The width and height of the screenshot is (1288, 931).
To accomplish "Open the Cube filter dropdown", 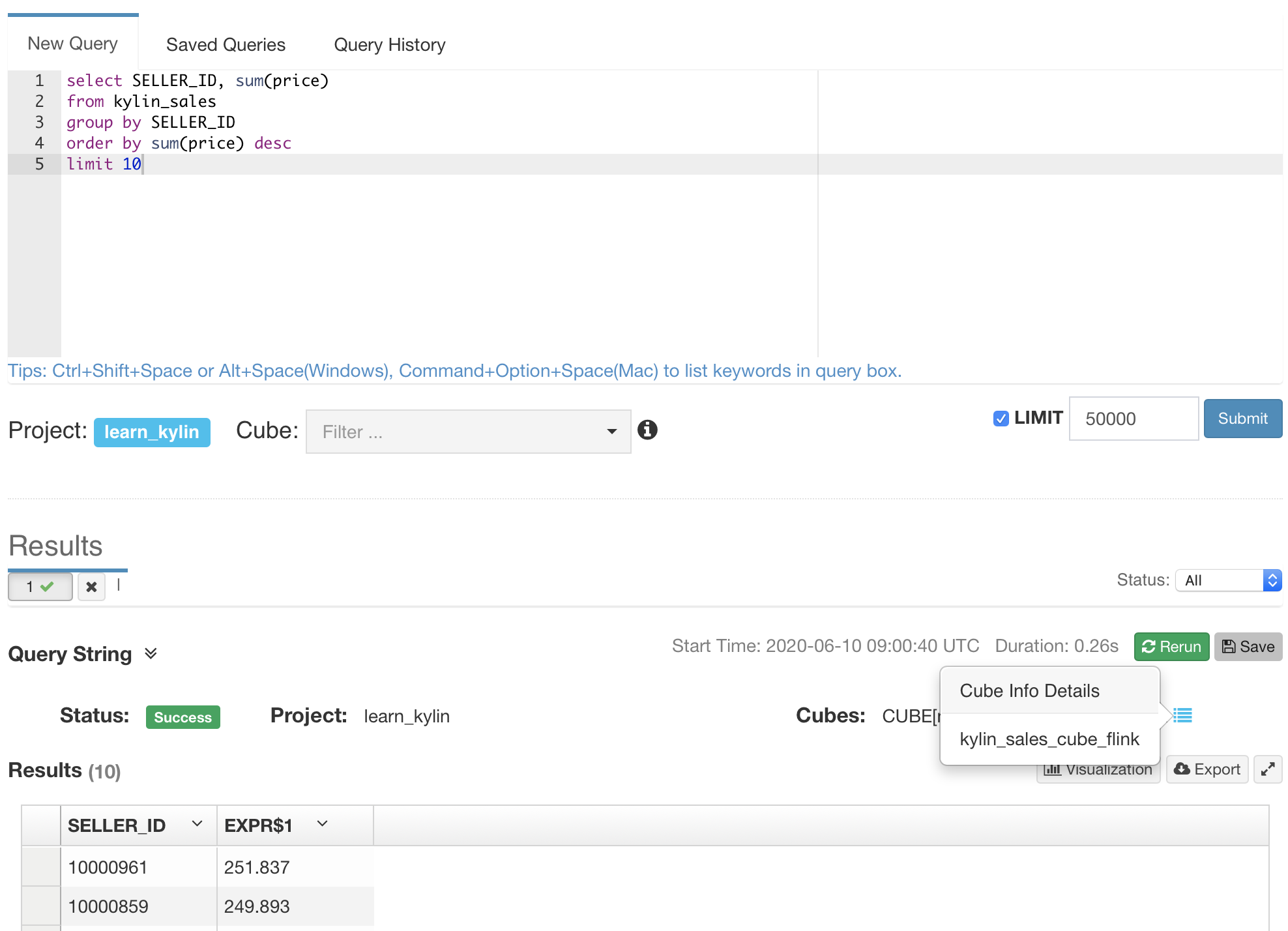I will pyautogui.click(x=468, y=432).
